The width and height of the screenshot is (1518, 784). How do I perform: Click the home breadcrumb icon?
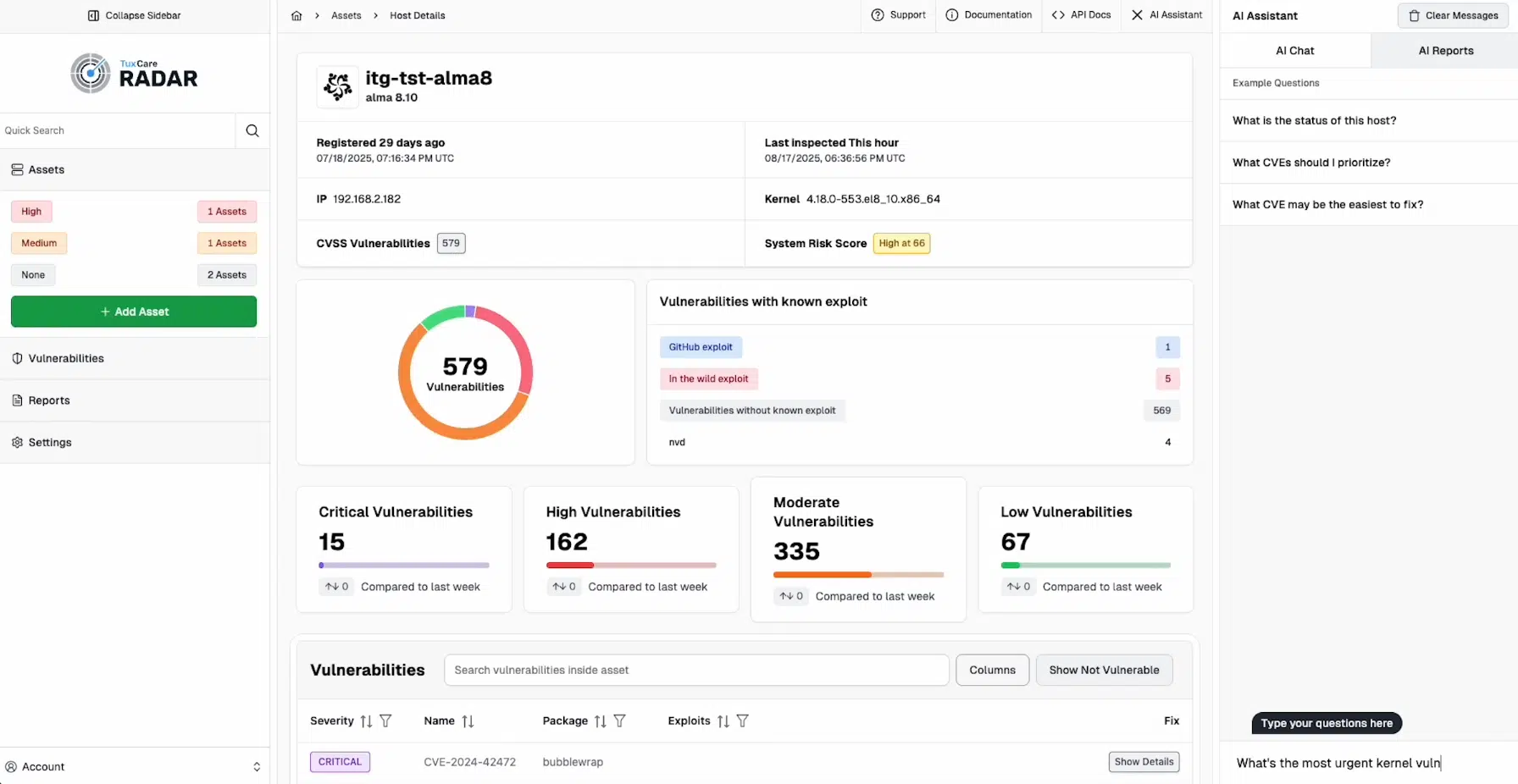296,15
